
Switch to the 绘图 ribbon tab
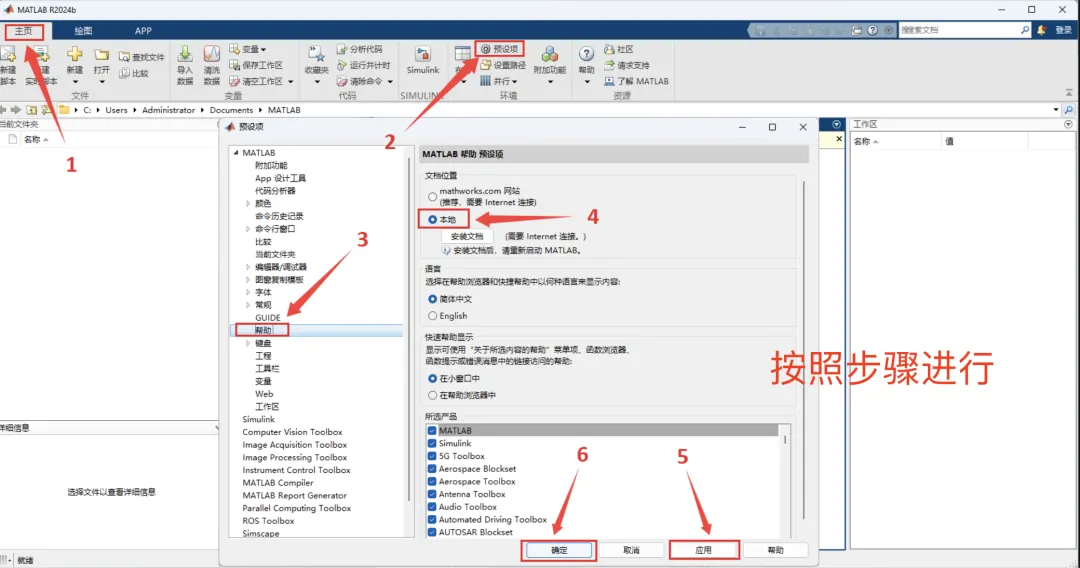(x=83, y=31)
